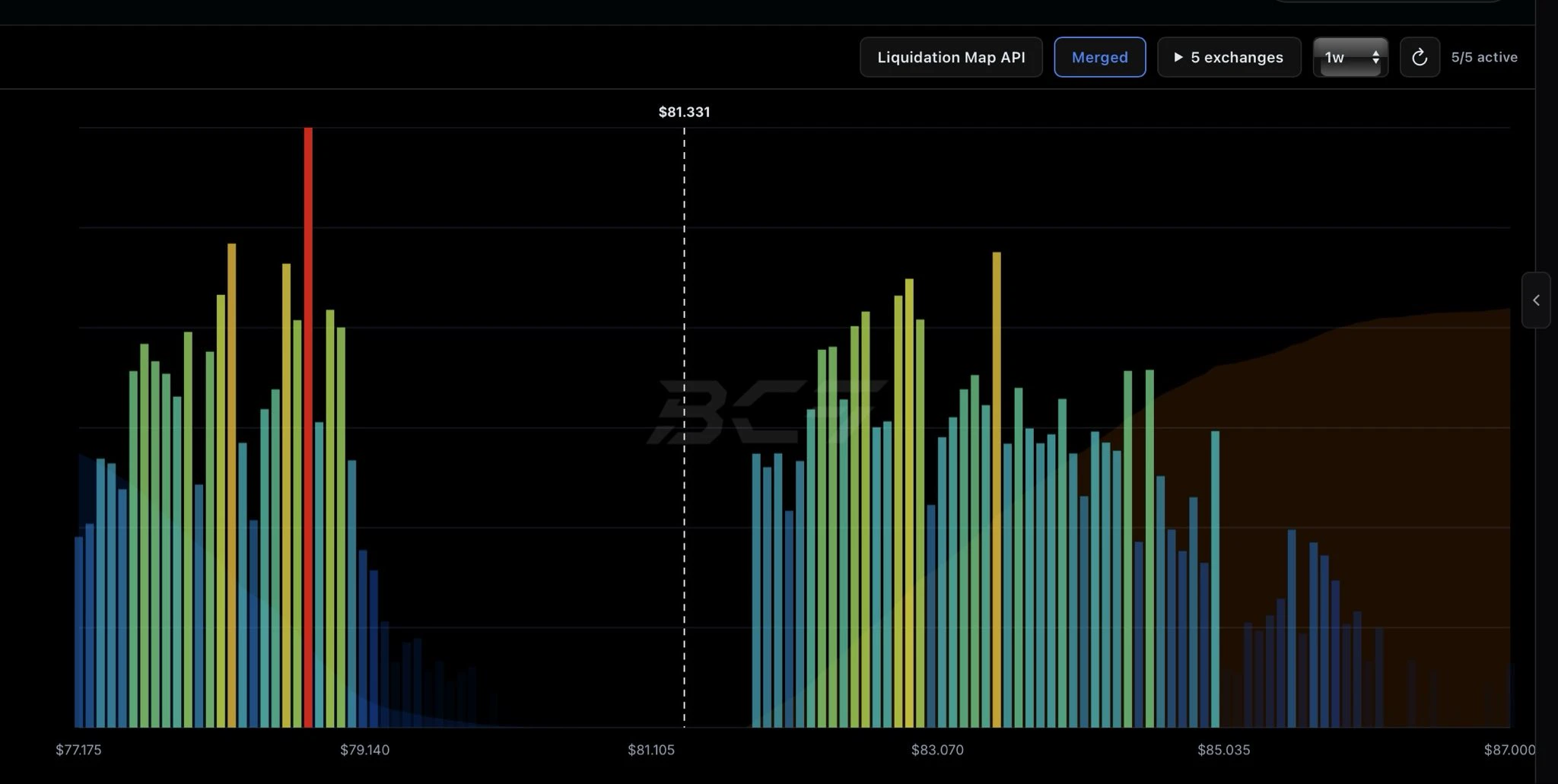1558x784 pixels.
Task: Click the dashed current price line
Action: (x=684, y=427)
